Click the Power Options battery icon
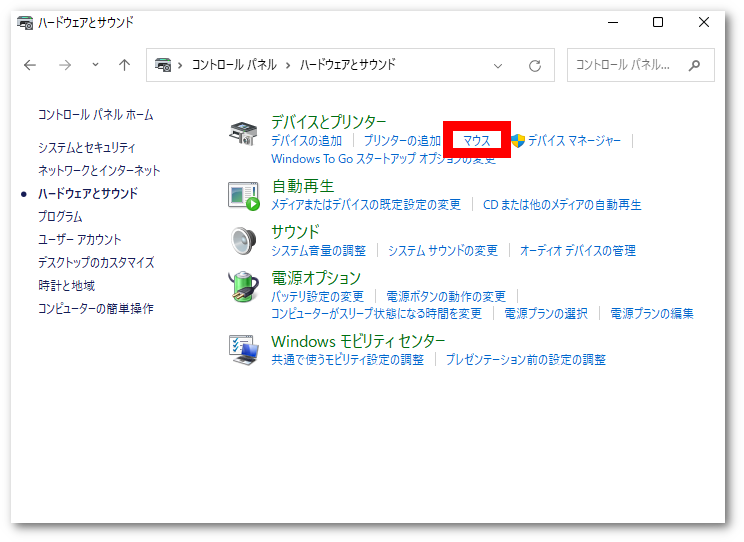The height and width of the screenshot is (542, 744). [243, 287]
